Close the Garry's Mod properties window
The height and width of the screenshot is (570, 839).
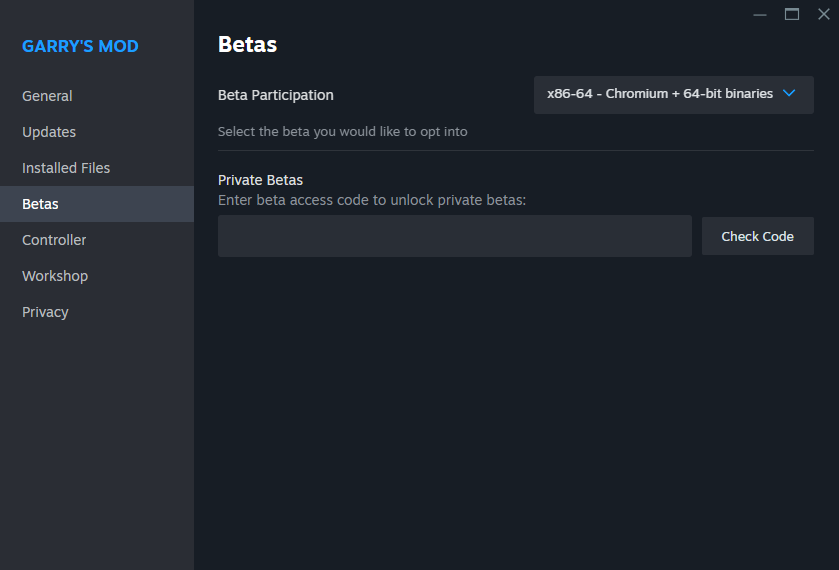point(823,14)
